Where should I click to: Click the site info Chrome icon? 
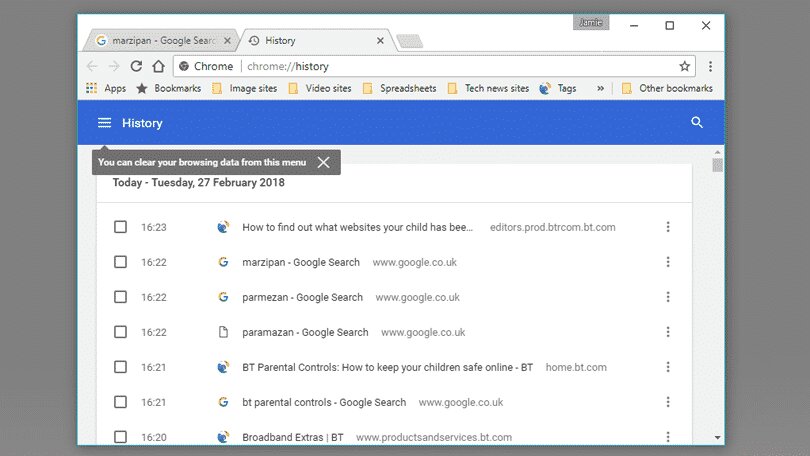183,66
